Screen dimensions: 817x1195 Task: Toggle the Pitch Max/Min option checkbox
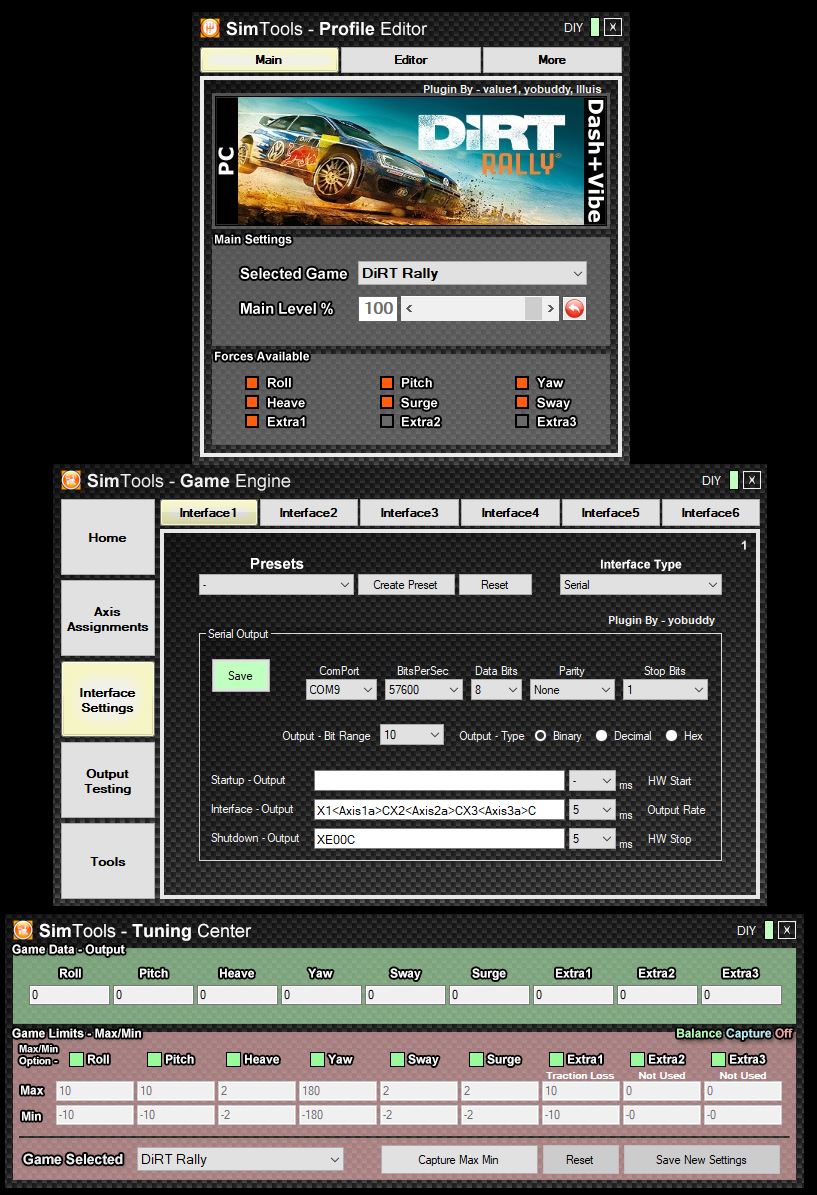[x=155, y=1059]
